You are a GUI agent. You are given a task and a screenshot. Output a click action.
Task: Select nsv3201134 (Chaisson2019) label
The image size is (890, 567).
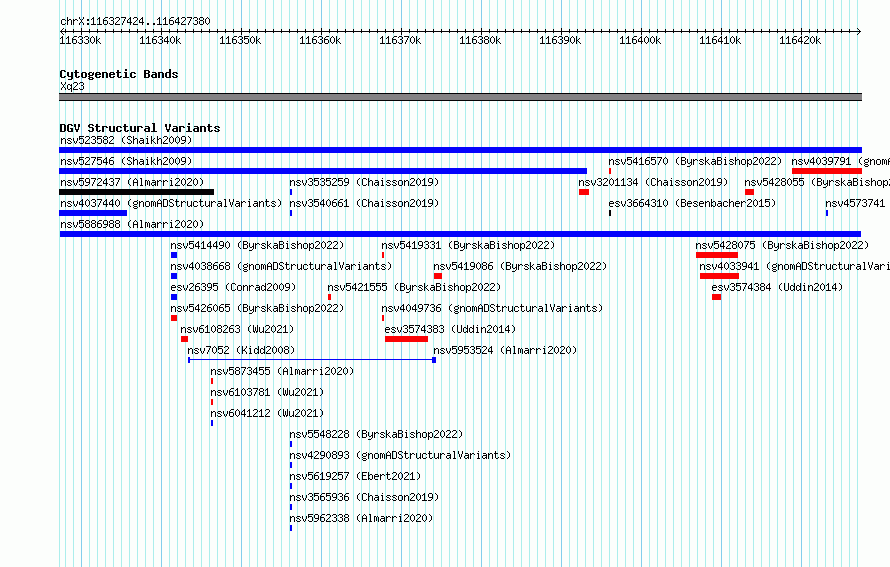point(653,182)
